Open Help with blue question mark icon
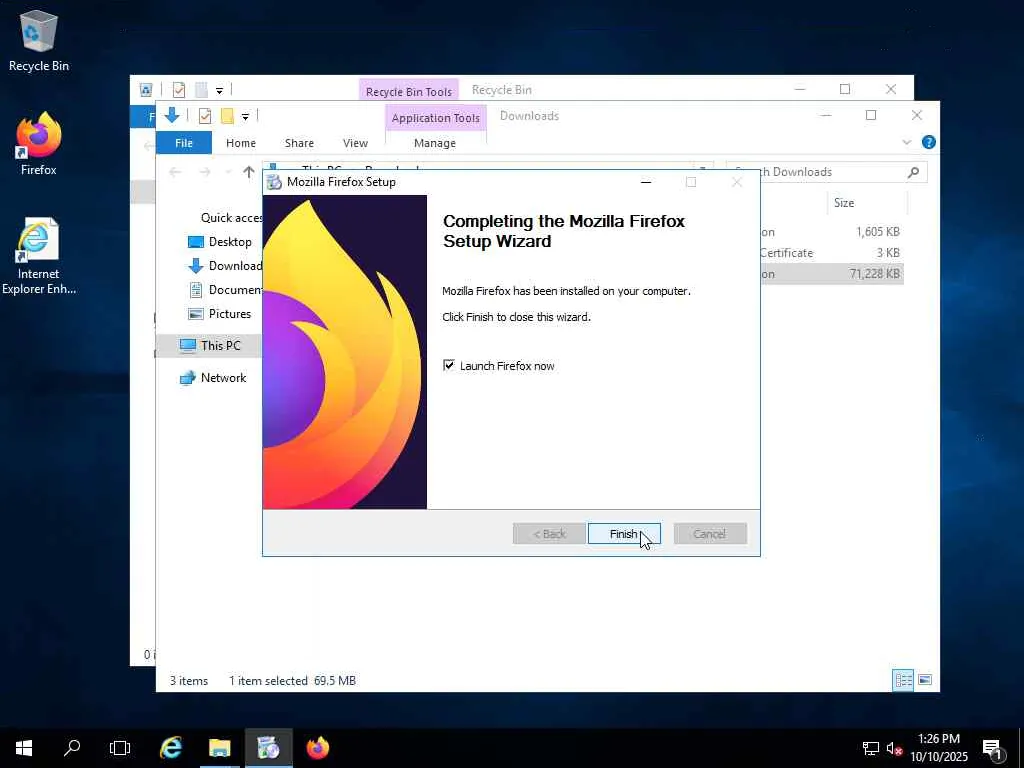The image size is (1024, 768). [929, 142]
